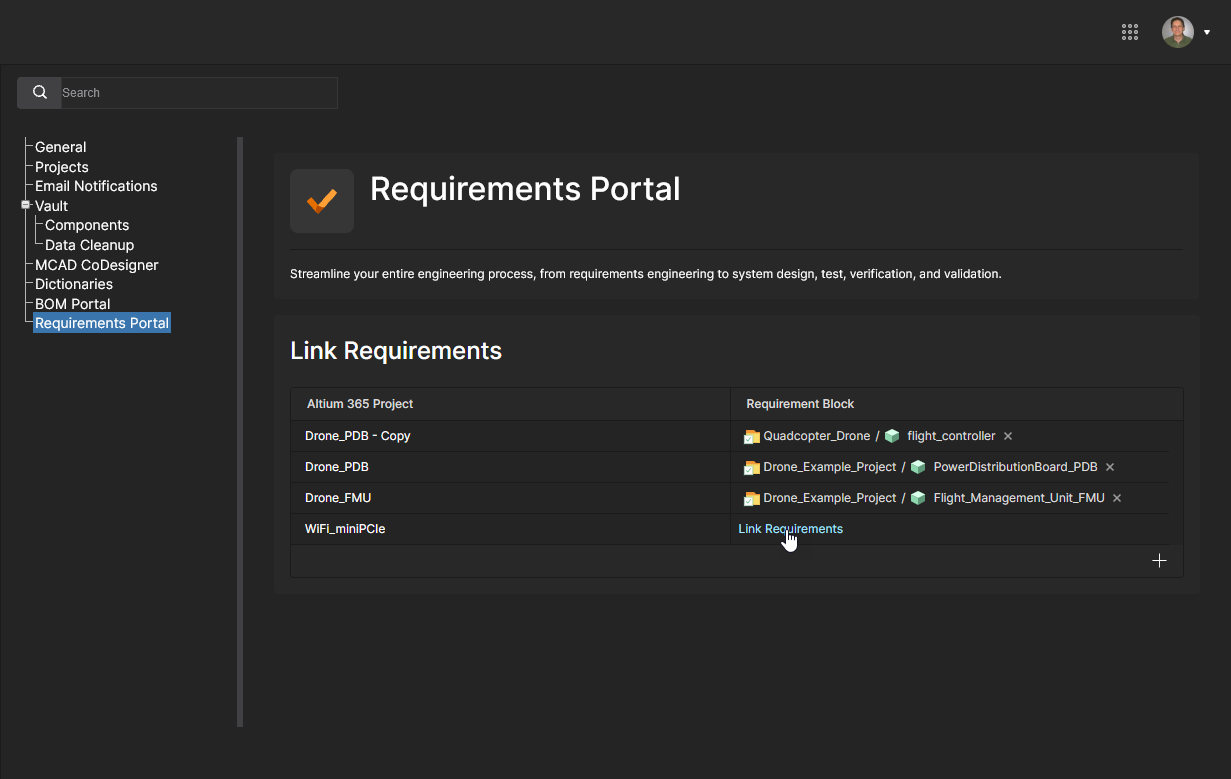Click the PowerDistributionBoard_PDB block name
Screen dimensions: 1231x779
click(x=1015, y=467)
